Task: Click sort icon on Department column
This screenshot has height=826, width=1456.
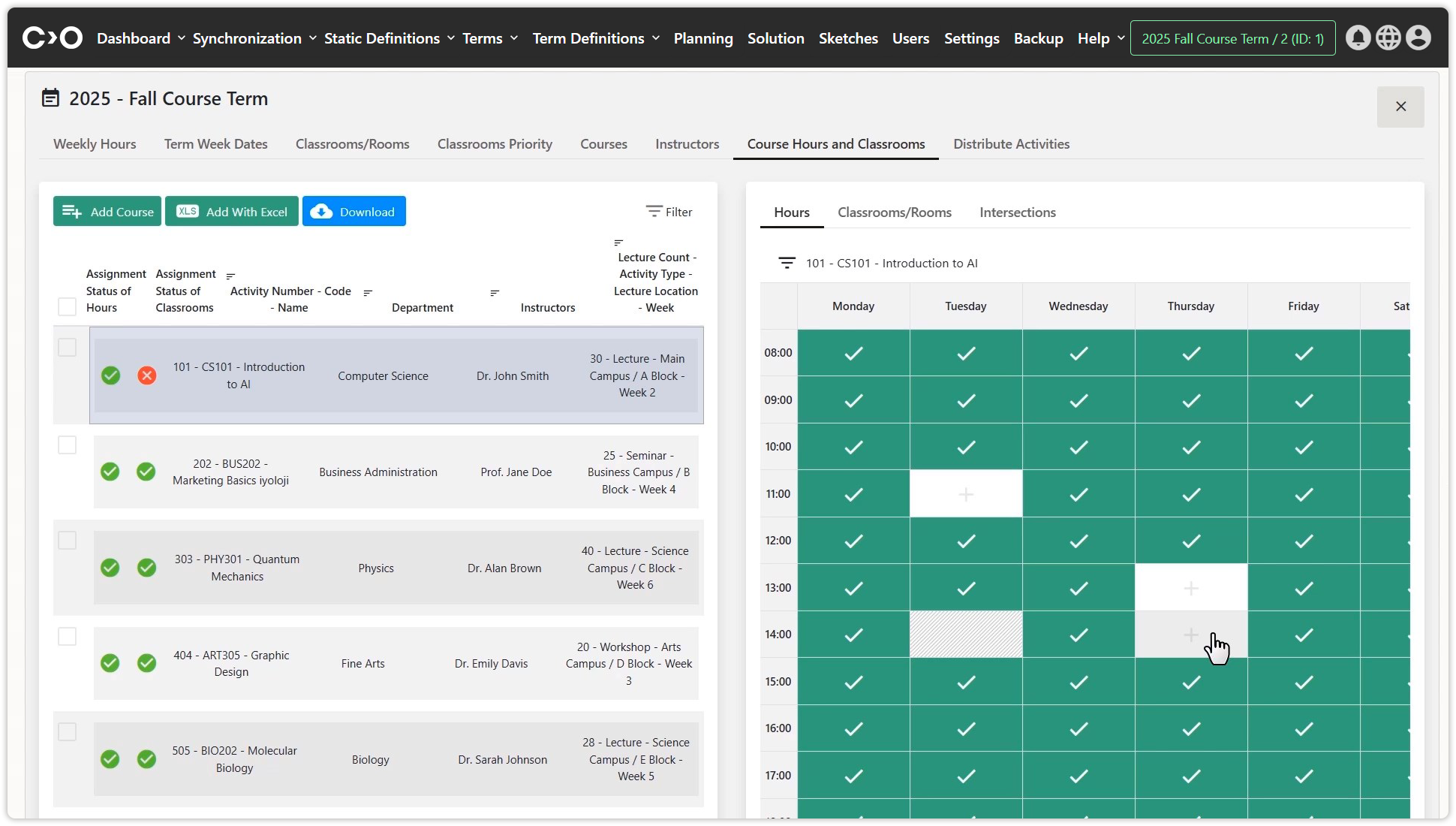Action: pyautogui.click(x=368, y=292)
